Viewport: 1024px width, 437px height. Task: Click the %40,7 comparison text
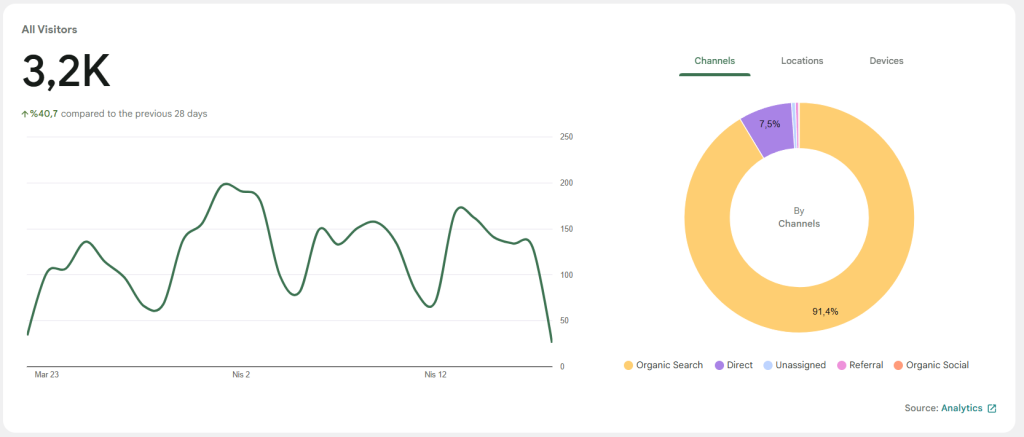[44, 114]
